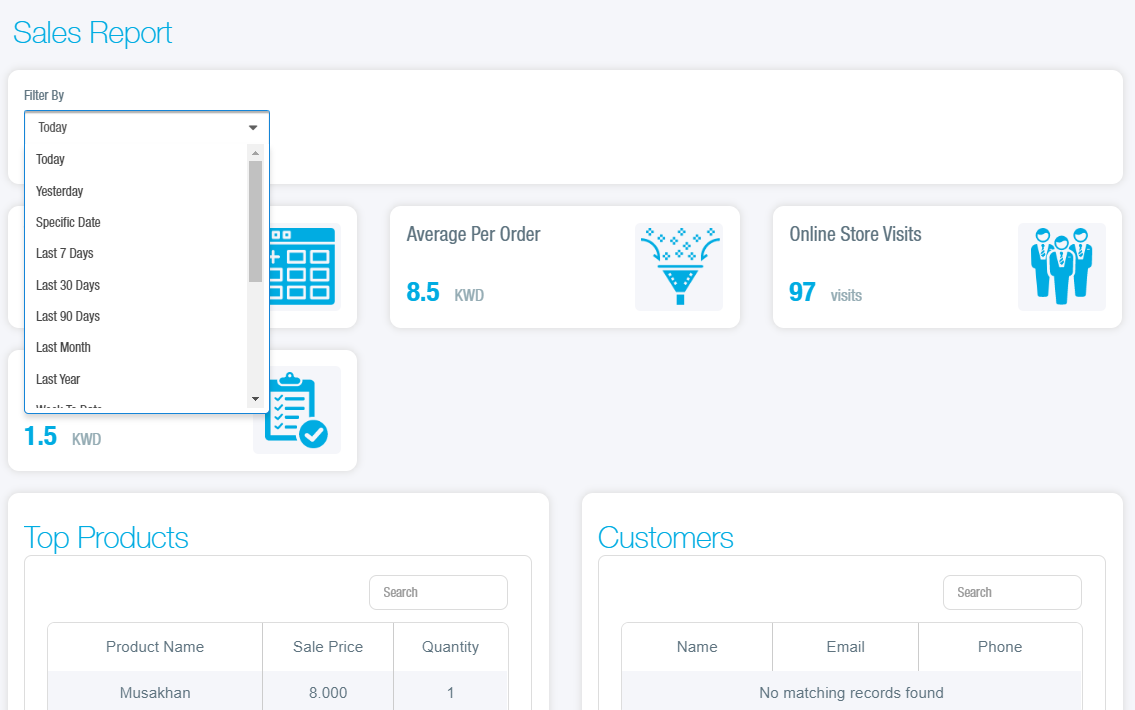This screenshot has height=710, width=1135.
Task: Focus the Customers search field
Action: (x=1012, y=592)
